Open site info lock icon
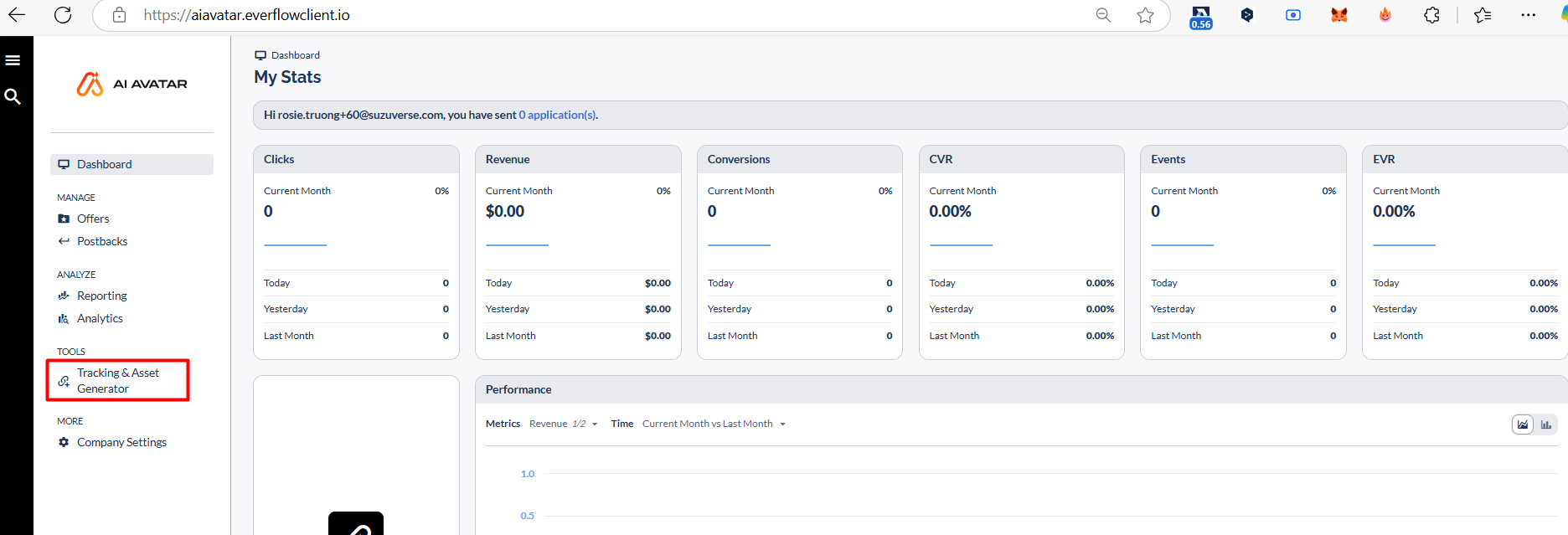The width and height of the screenshot is (1568, 535). pyautogui.click(x=120, y=15)
